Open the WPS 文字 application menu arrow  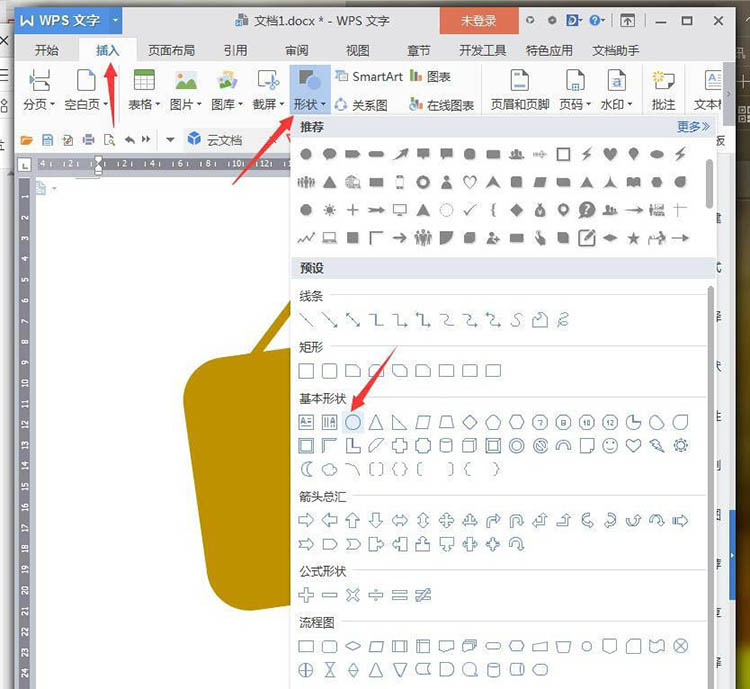coord(116,19)
